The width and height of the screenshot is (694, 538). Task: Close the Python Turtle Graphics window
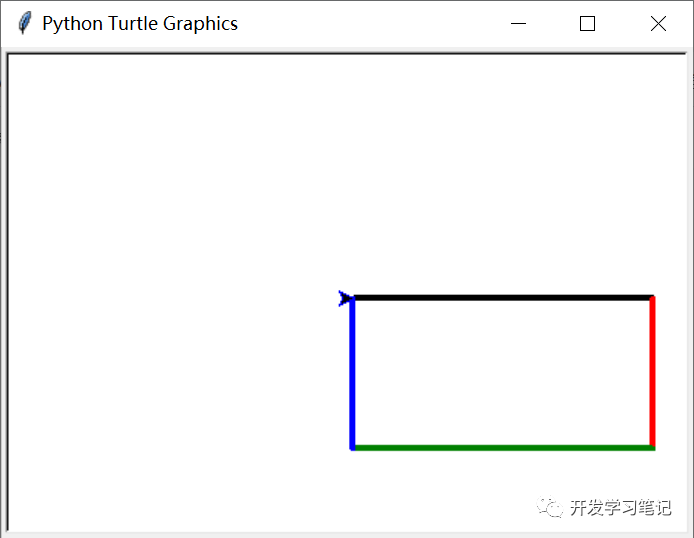tap(658, 24)
